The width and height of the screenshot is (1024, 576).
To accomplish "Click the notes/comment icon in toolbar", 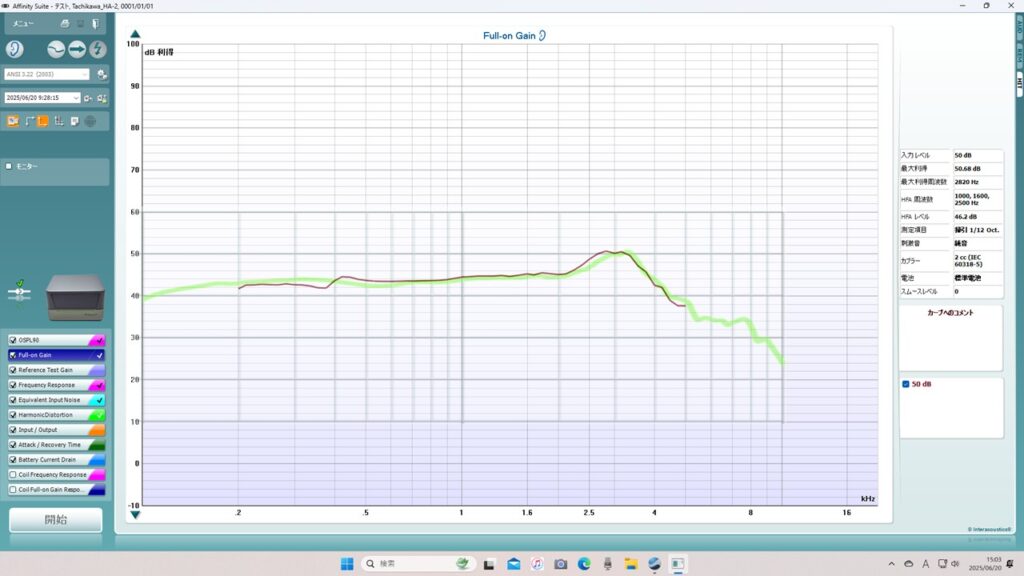I will click(74, 121).
